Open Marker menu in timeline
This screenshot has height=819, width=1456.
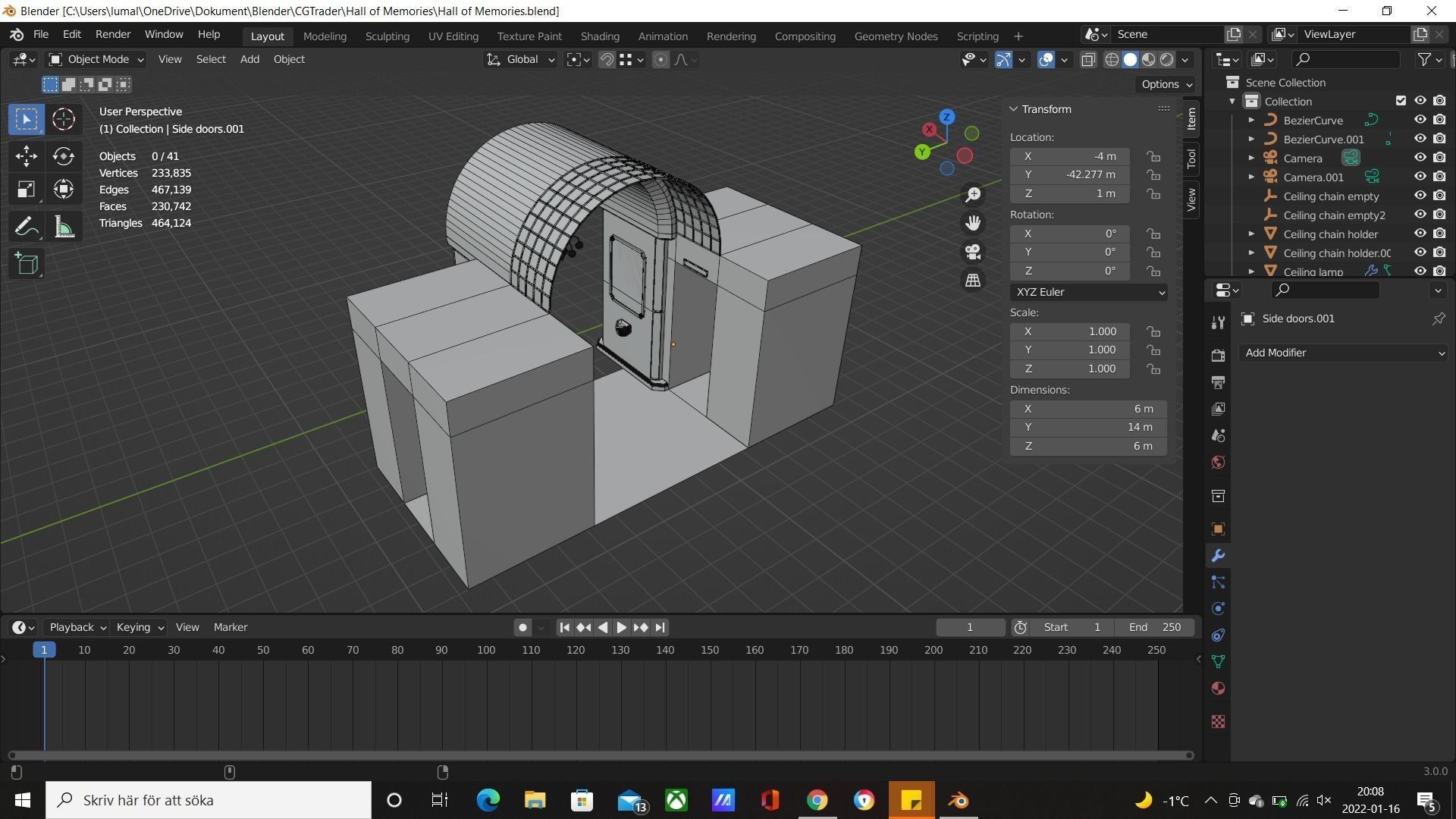pyautogui.click(x=231, y=627)
